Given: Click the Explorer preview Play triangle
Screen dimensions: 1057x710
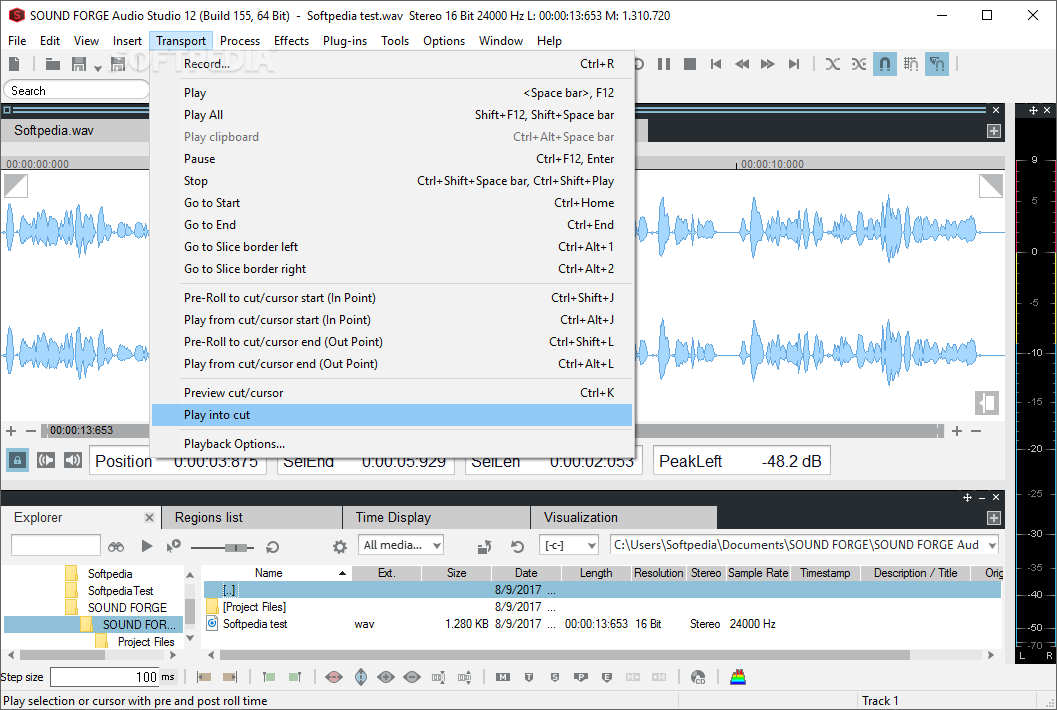Looking at the screenshot, I should point(146,545).
